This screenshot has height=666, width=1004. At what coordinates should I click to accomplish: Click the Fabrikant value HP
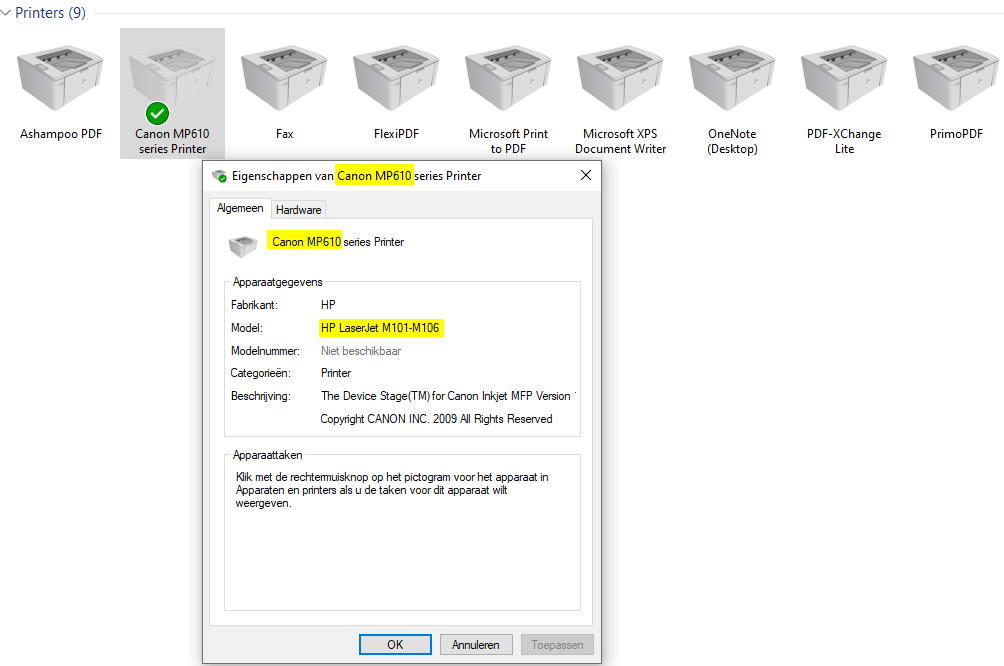click(x=328, y=305)
